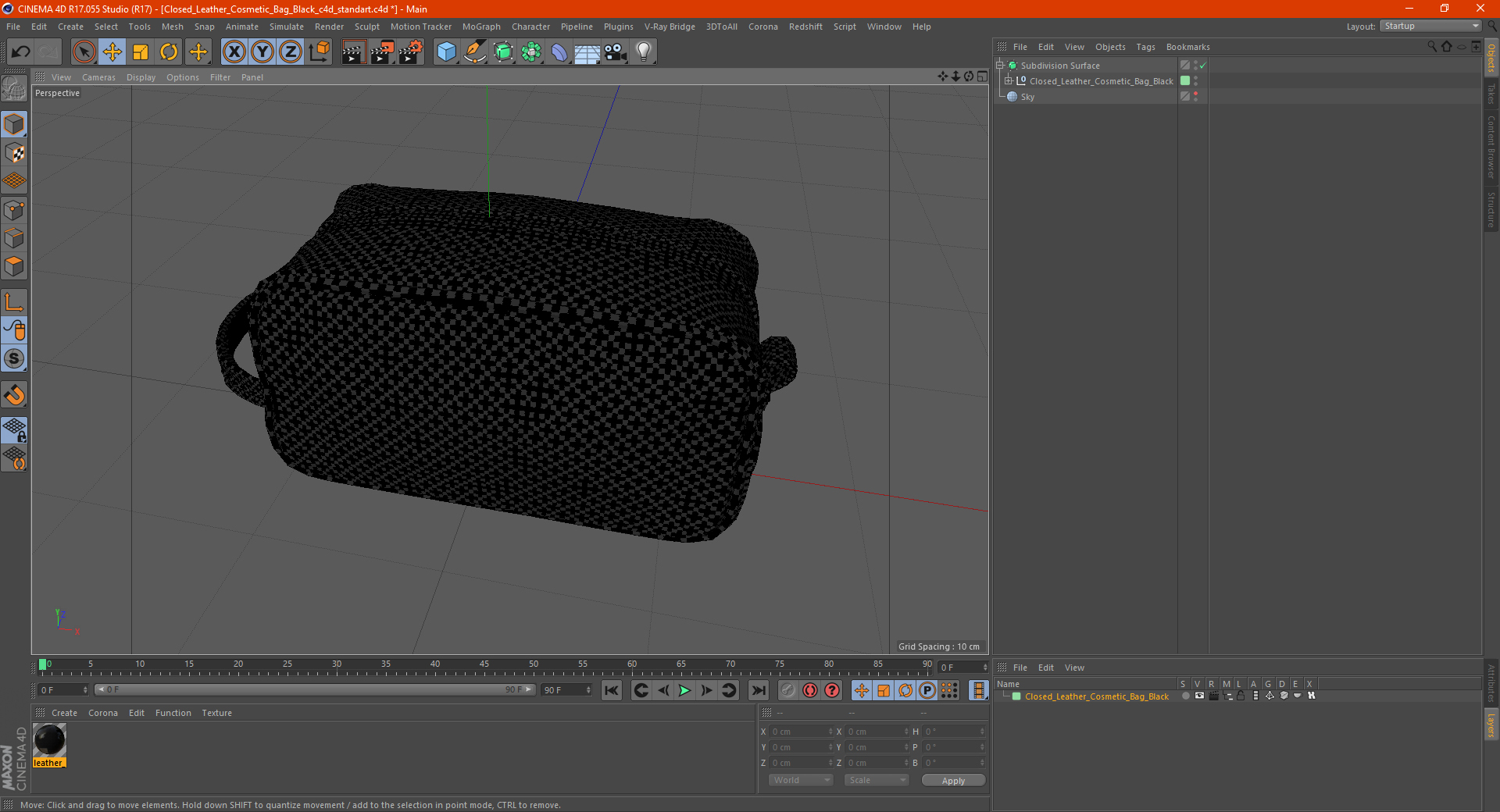Click the X position field
This screenshot has height=812, width=1500.
coord(802,732)
